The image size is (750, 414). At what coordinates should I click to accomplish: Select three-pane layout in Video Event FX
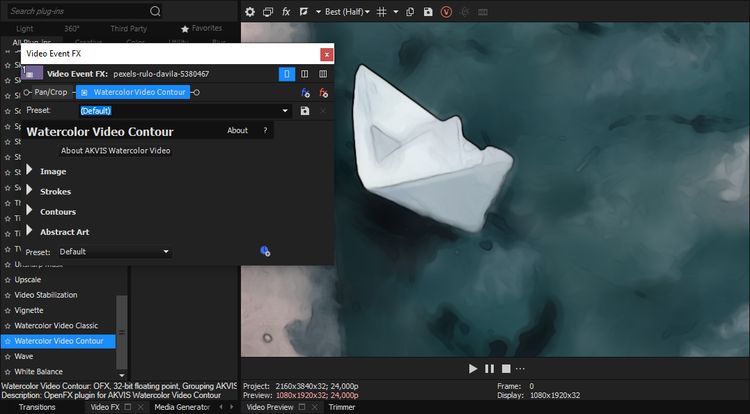coord(323,74)
